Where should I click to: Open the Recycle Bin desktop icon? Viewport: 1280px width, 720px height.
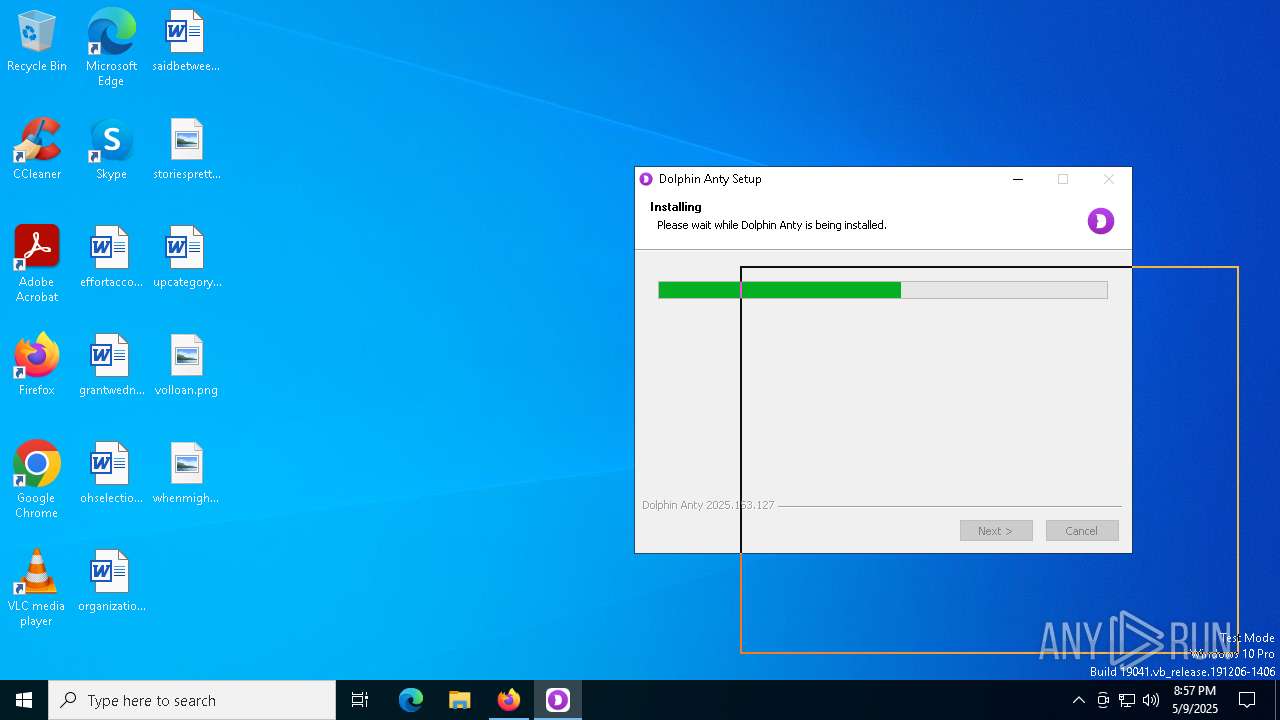(37, 42)
